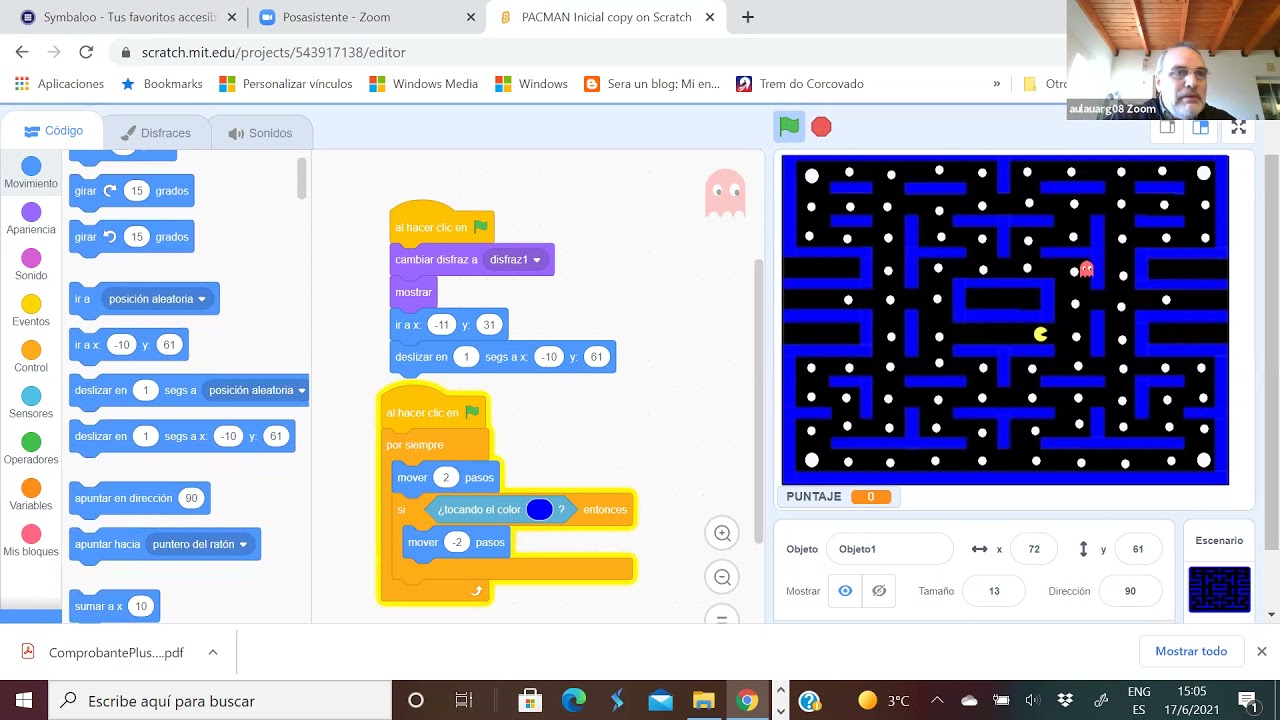1280x720 pixels.
Task: Edit the Dirección field value 90
Action: [x=1130, y=591]
